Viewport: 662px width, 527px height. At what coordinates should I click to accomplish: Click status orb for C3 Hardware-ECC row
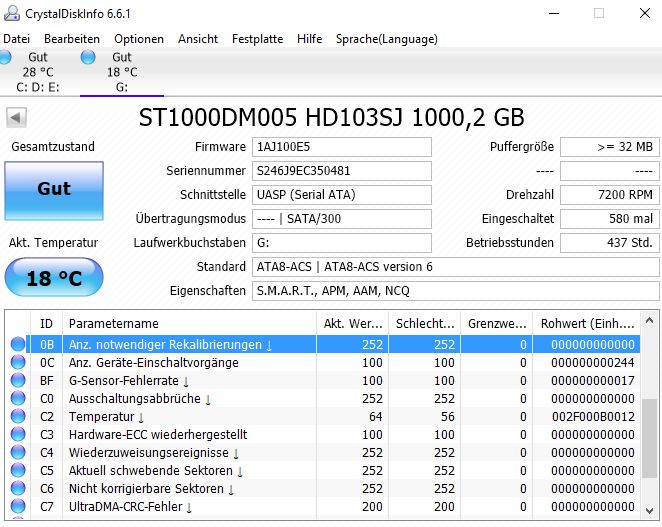click(x=18, y=434)
